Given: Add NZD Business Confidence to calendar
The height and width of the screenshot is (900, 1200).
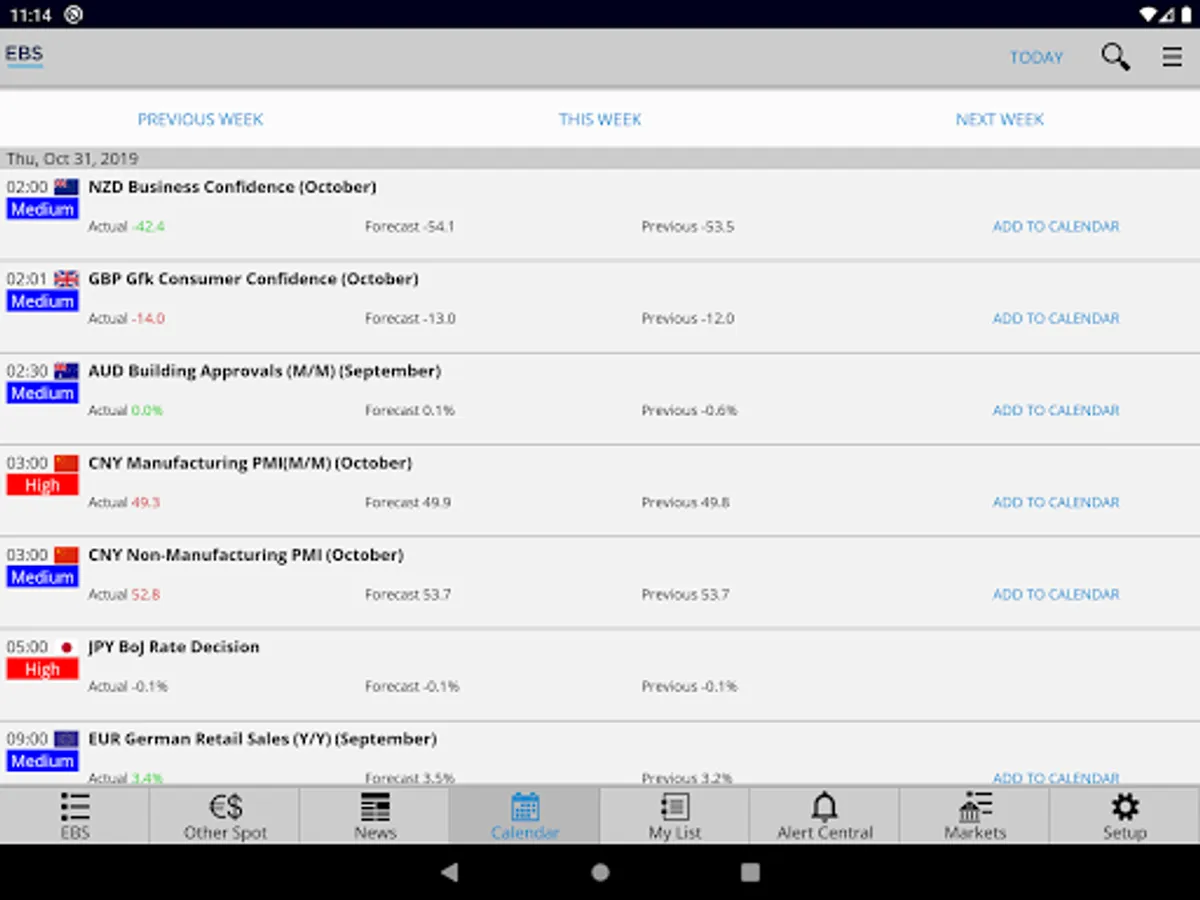Looking at the screenshot, I should (x=1056, y=227).
